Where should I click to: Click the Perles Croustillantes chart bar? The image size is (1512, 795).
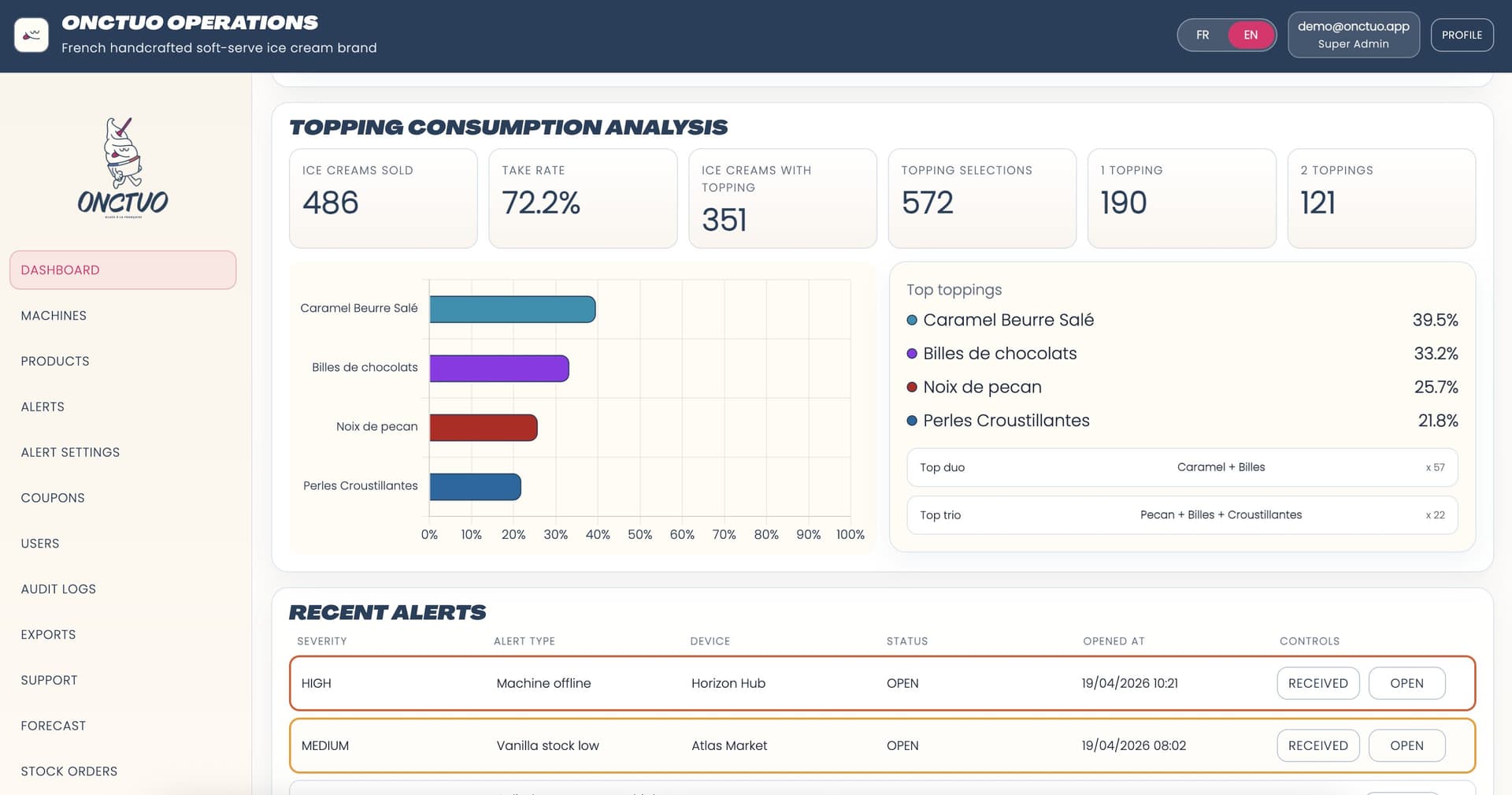click(x=475, y=486)
